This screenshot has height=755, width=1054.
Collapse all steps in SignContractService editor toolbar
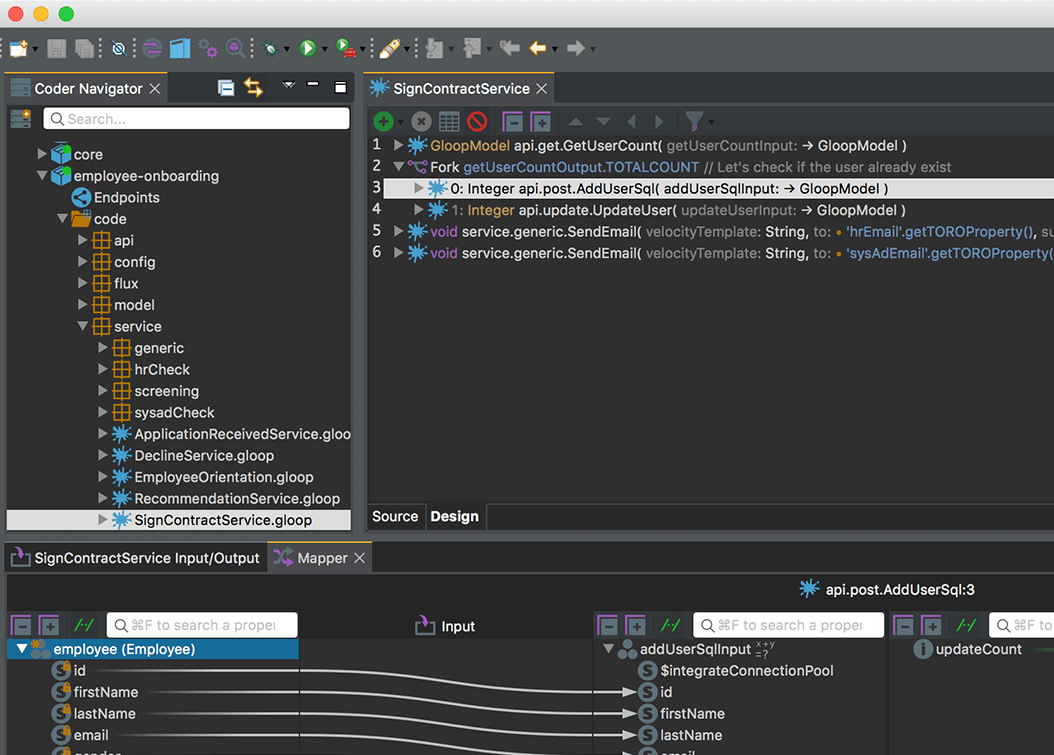click(x=512, y=122)
